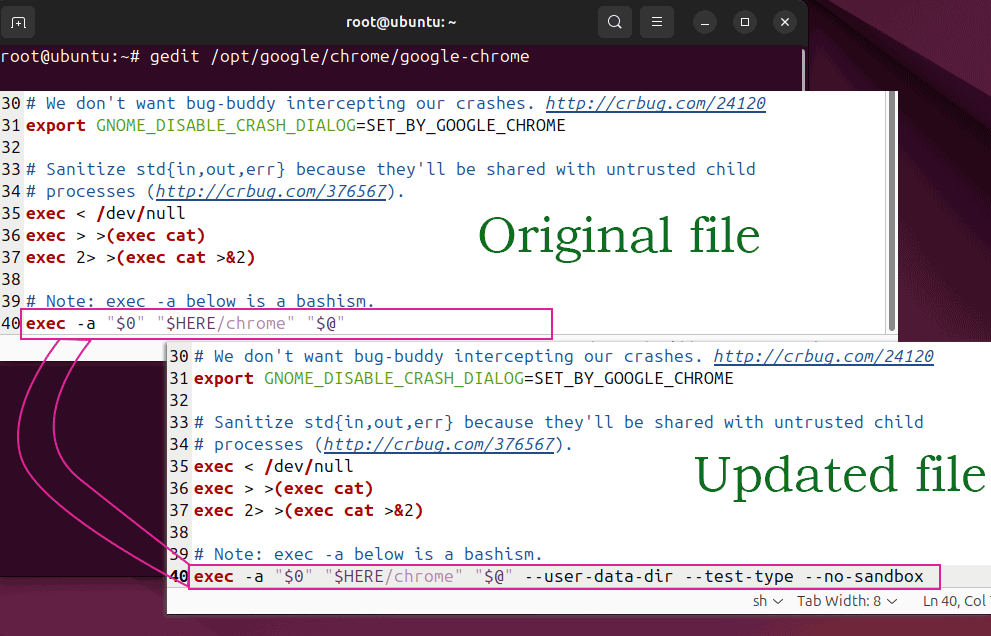The height and width of the screenshot is (636, 991).
Task: Click line 38 number in original file
Action: [11, 279]
